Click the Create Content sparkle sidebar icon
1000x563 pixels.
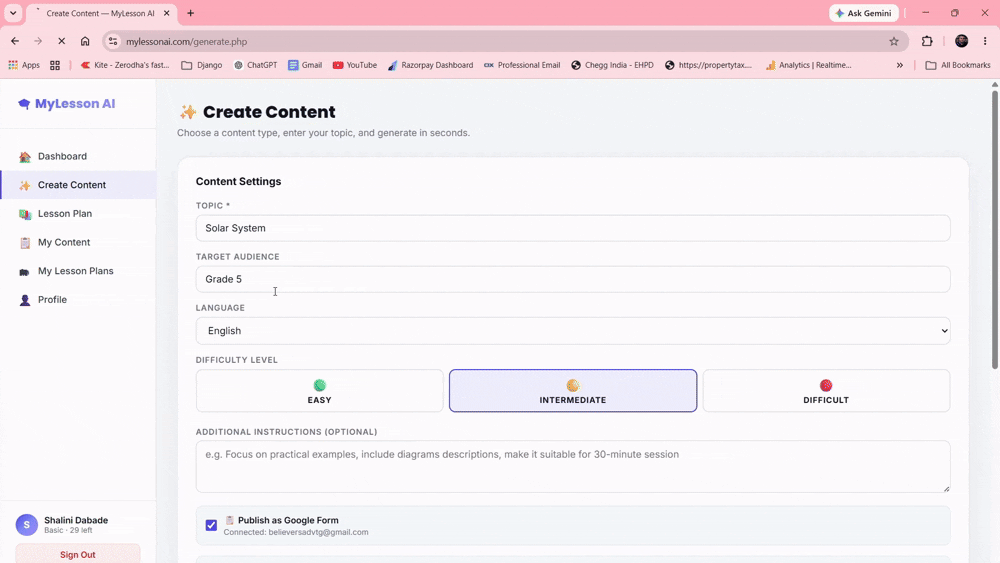click(x=25, y=186)
